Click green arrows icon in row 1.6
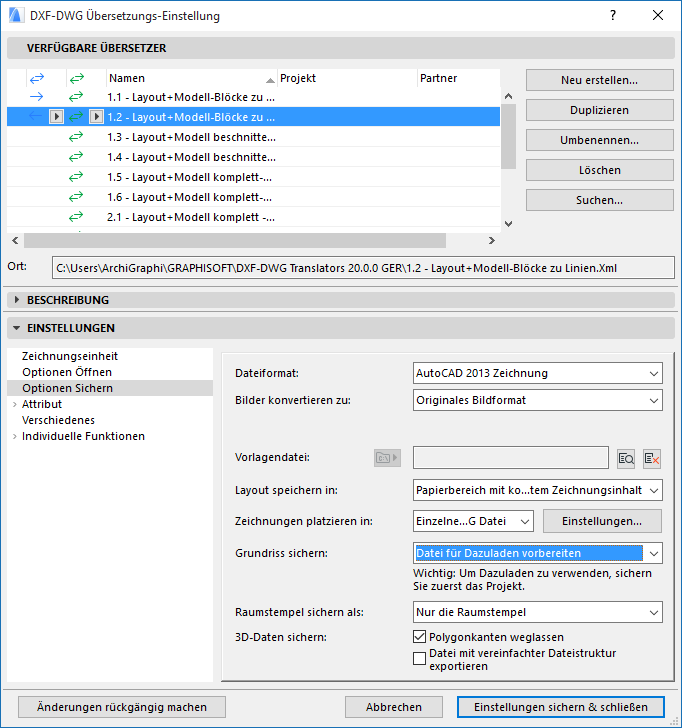Viewport: 682px width, 728px height. (76, 197)
